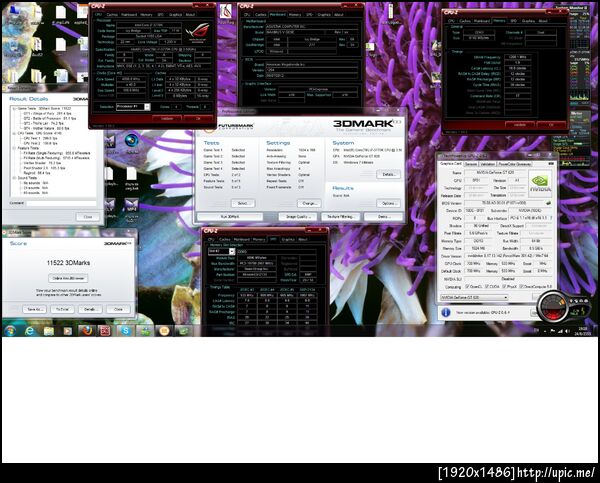Open the GPU selector dropdown in GPU-Z
The height and width of the screenshot is (483, 600).
point(474,297)
